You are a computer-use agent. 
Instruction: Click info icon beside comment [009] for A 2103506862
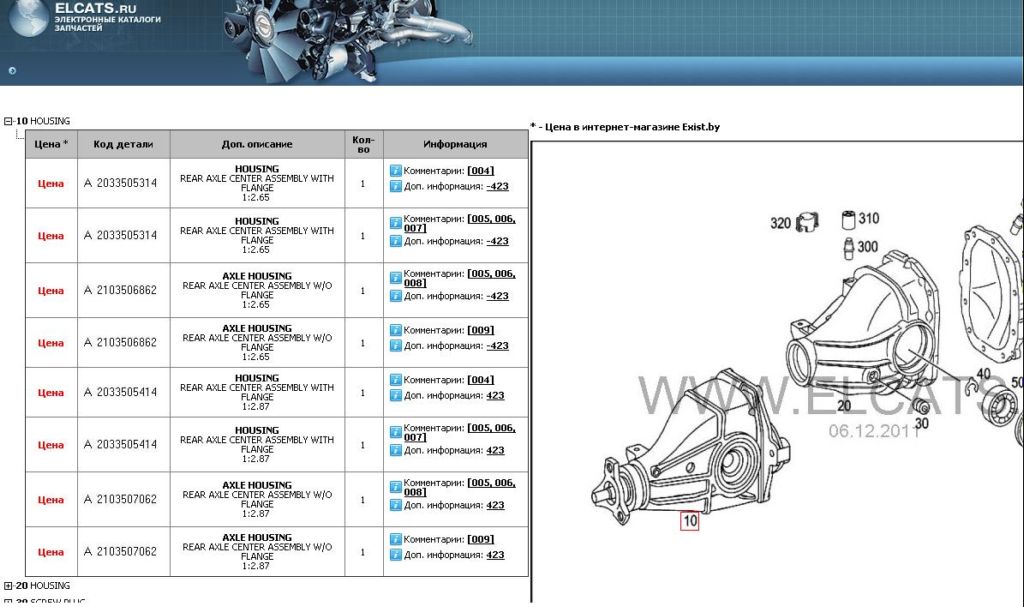(395, 330)
